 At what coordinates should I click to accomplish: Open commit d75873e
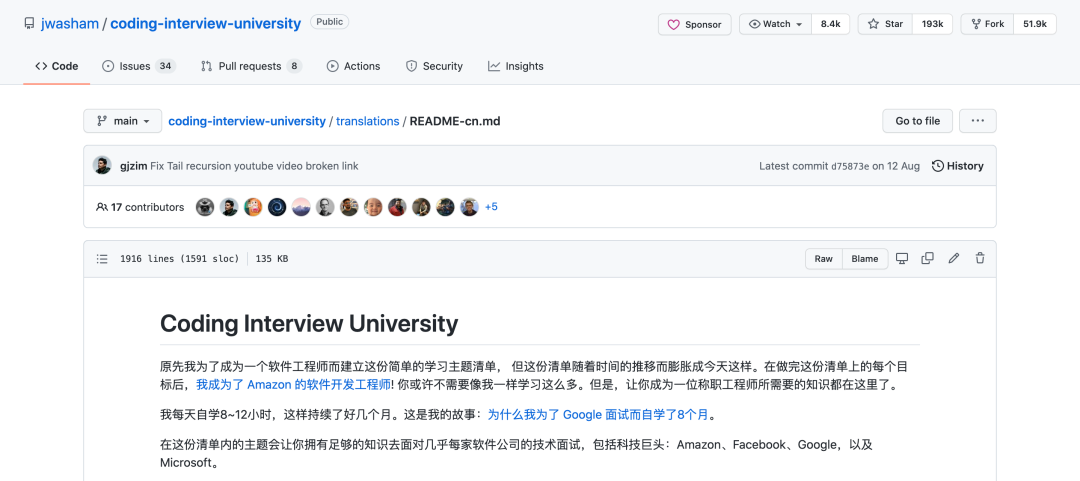pyautogui.click(x=850, y=166)
